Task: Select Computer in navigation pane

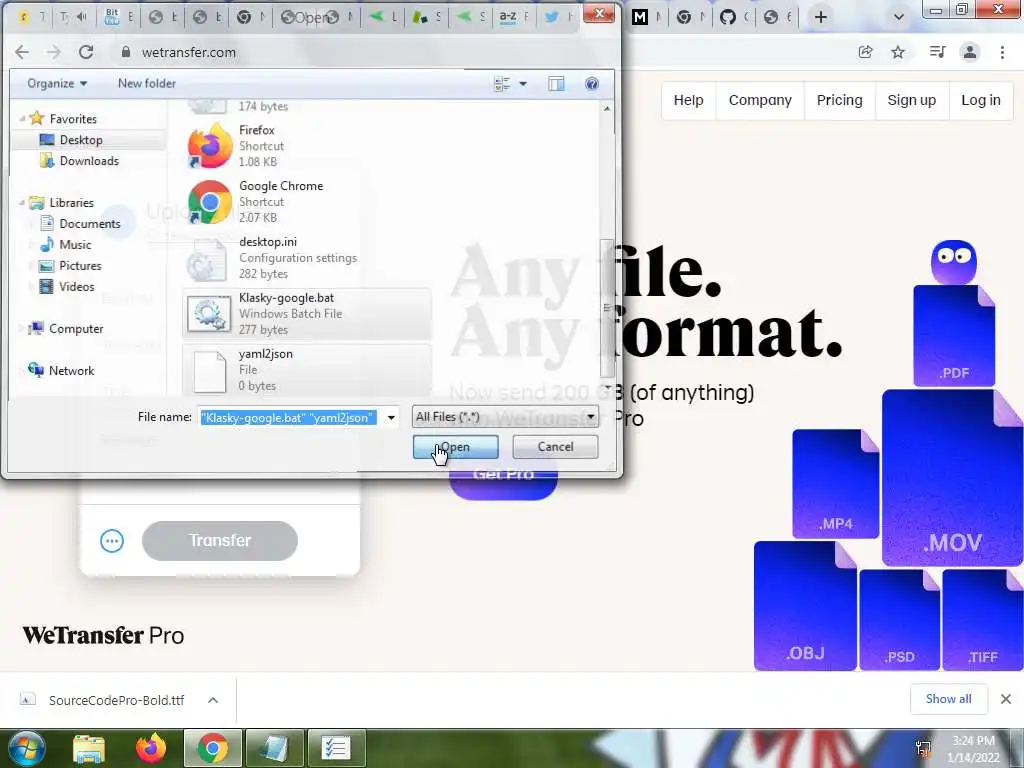Action: pyautogui.click(x=76, y=328)
